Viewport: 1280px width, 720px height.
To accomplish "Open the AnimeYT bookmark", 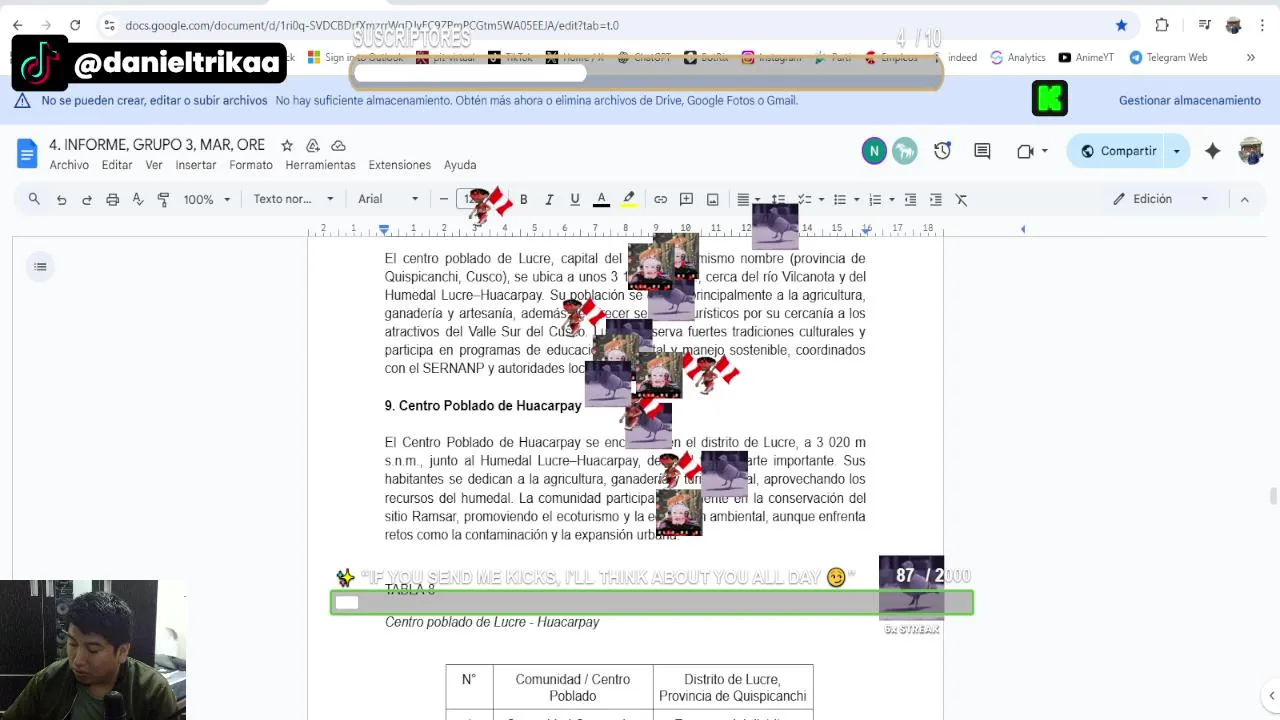I will [x=1086, y=57].
